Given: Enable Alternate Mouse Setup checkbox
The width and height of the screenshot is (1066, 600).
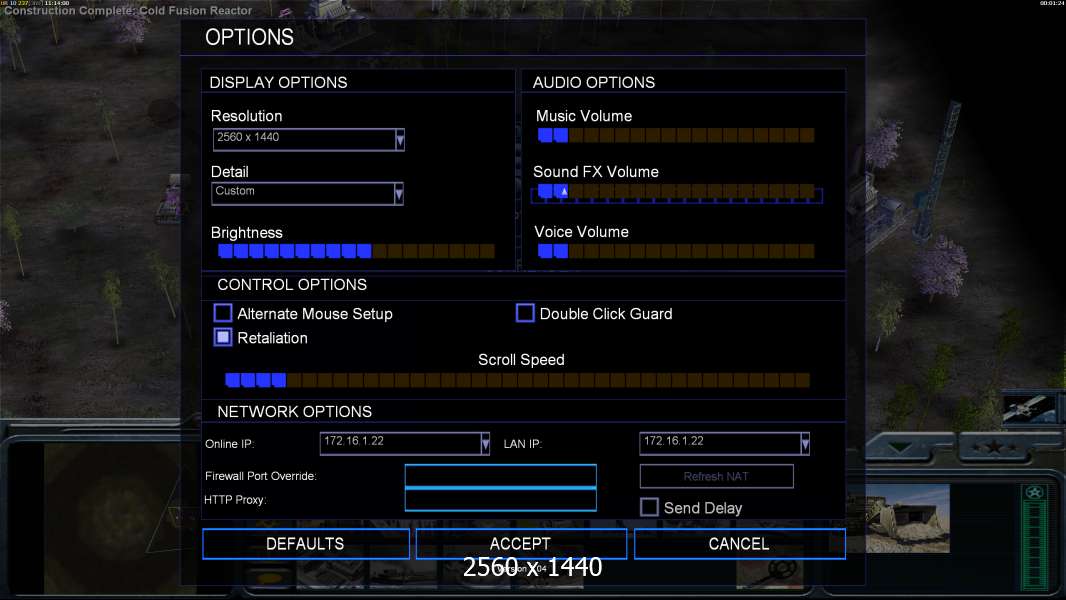Looking at the screenshot, I should pyautogui.click(x=223, y=313).
